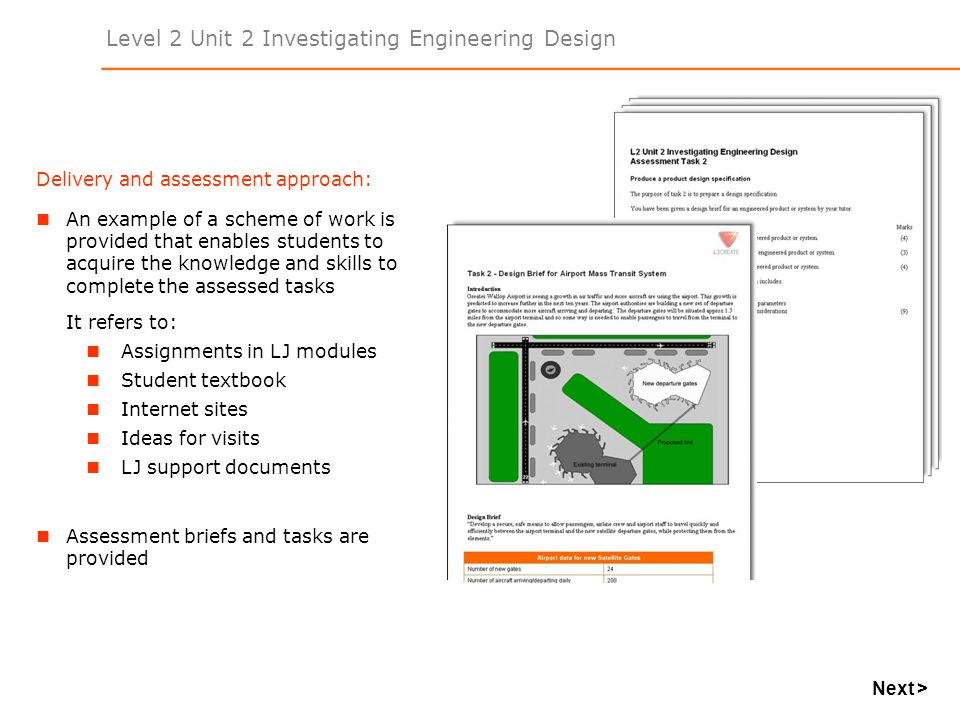Image resolution: width=960 pixels, height=720 pixels.
Task: Click the 'Design Brief' subheading in the document
Action: [x=484, y=517]
